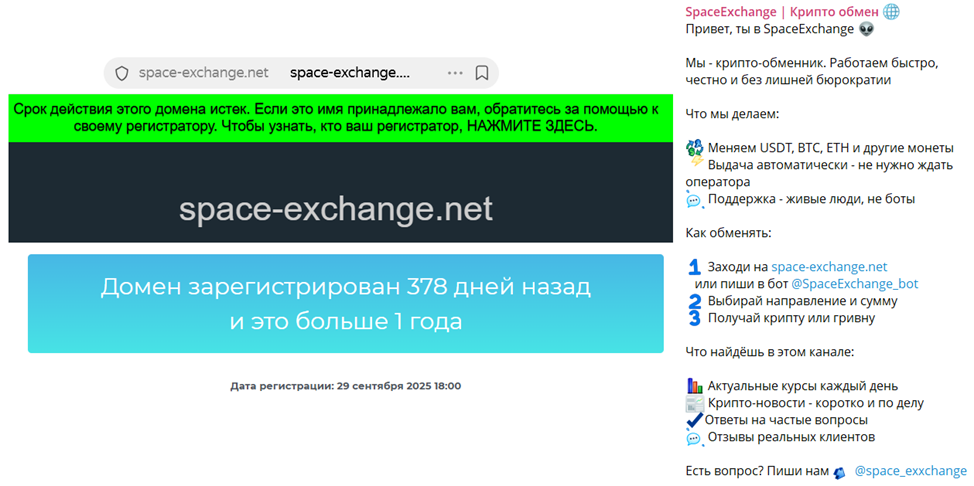The height and width of the screenshot is (486, 974).
Task: Click the speech bubble emoji before 'Отзывы реальных клиентов'
Action: pyautogui.click(x=694, y=438)
